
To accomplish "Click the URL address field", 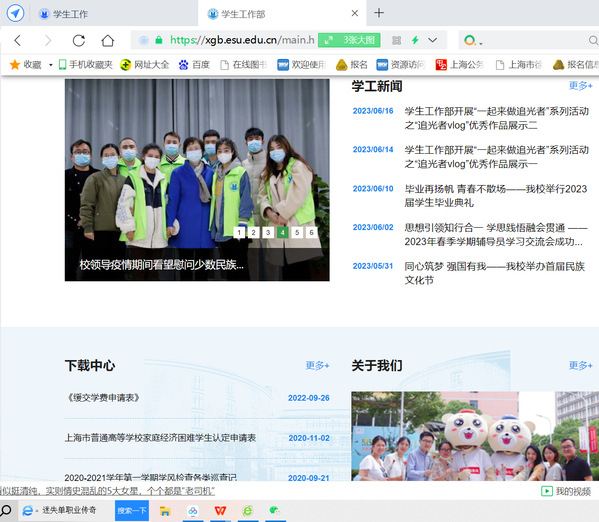I will [x=242, y=40].
